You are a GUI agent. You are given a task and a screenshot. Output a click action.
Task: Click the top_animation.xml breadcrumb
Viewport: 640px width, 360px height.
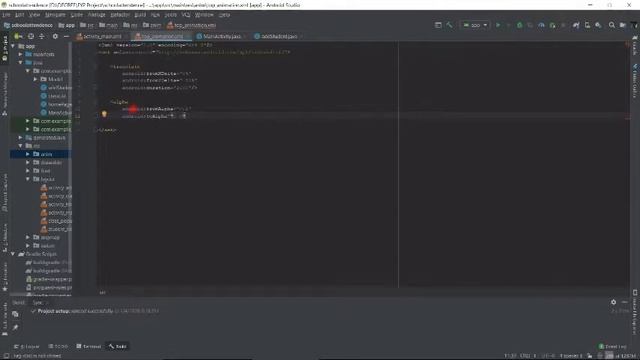pos(191,25)
